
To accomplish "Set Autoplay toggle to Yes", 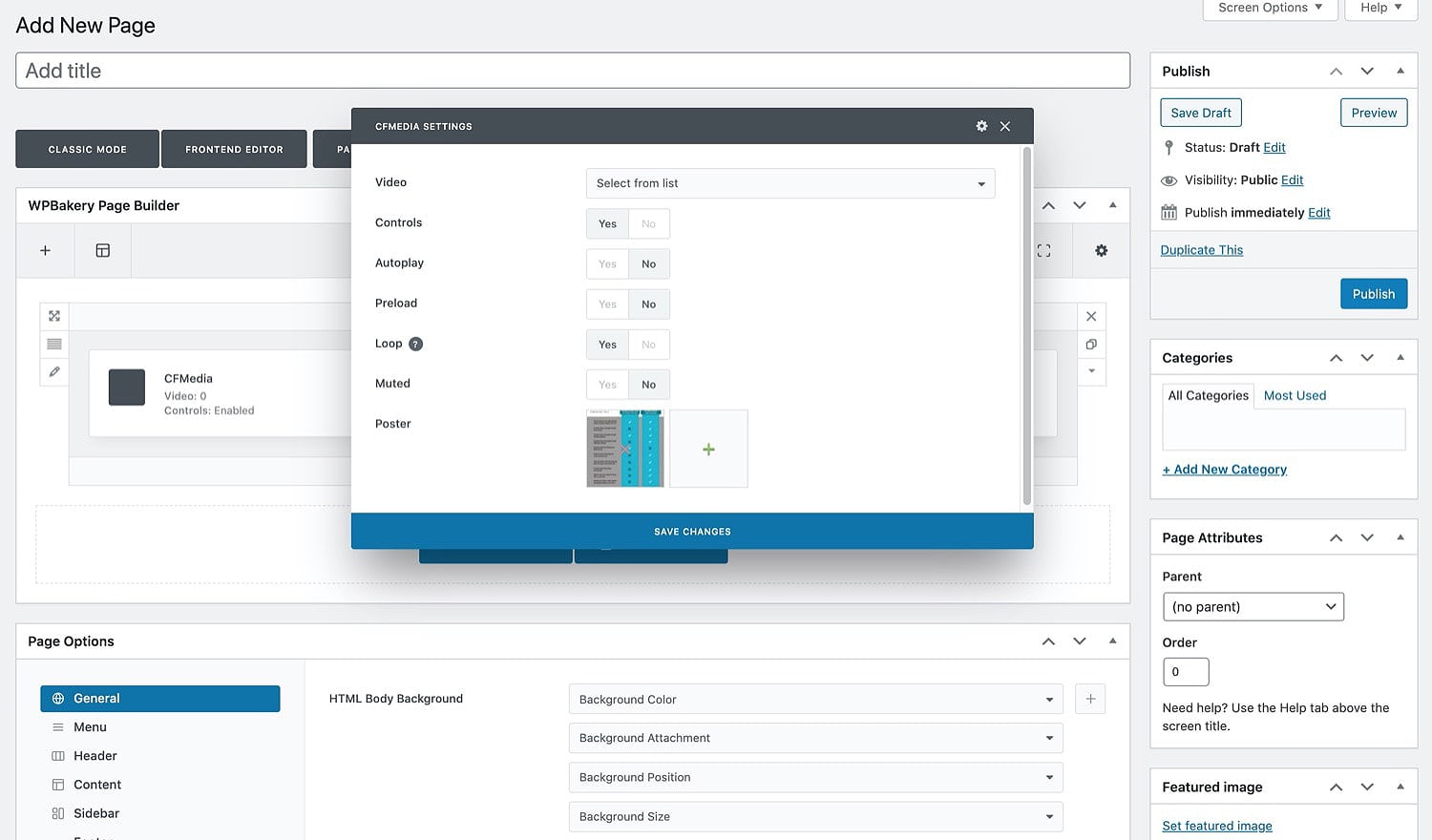I will tap(607, 264).
